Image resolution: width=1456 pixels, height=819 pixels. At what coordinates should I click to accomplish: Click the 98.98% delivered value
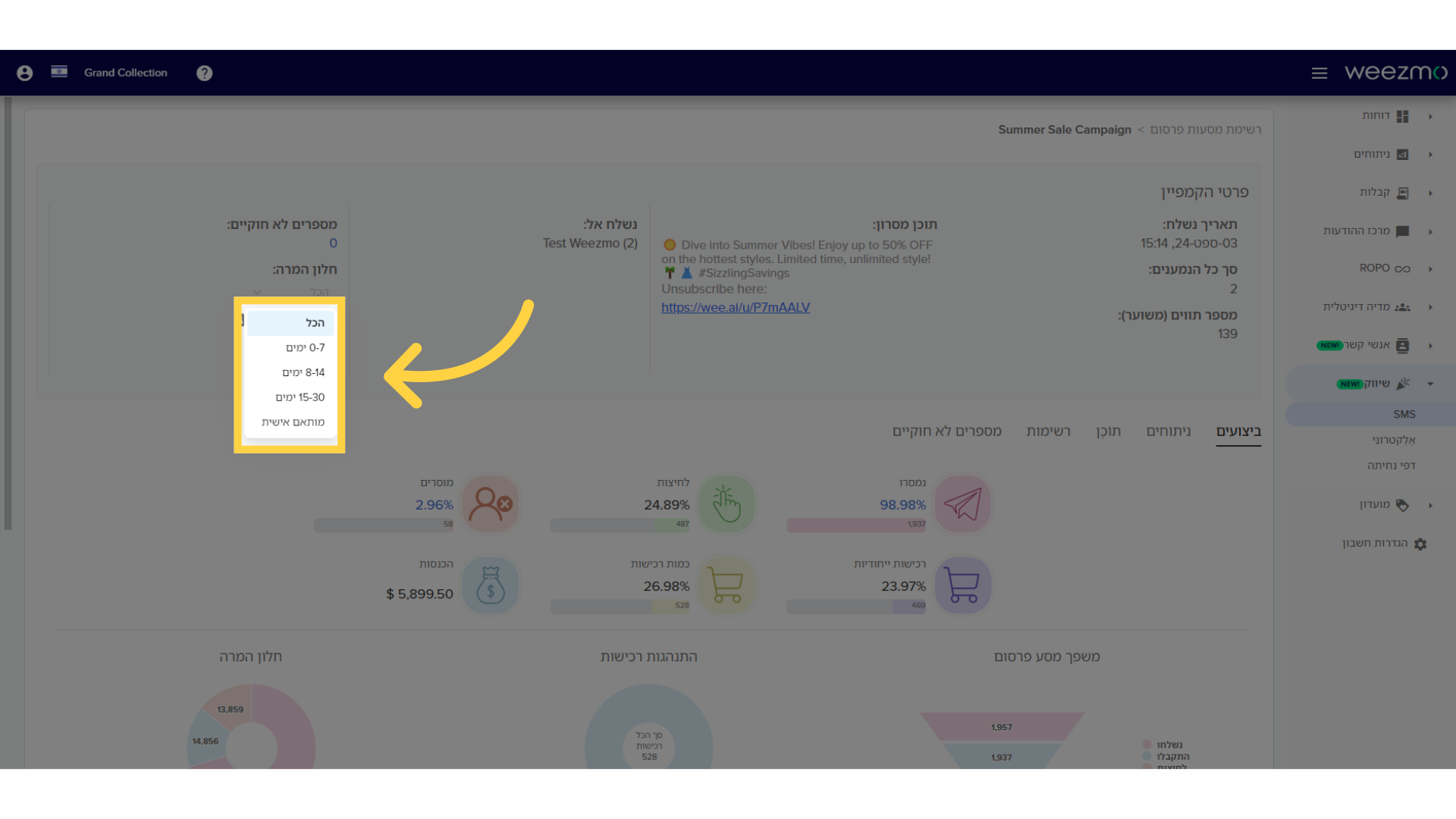coord(902,505)
